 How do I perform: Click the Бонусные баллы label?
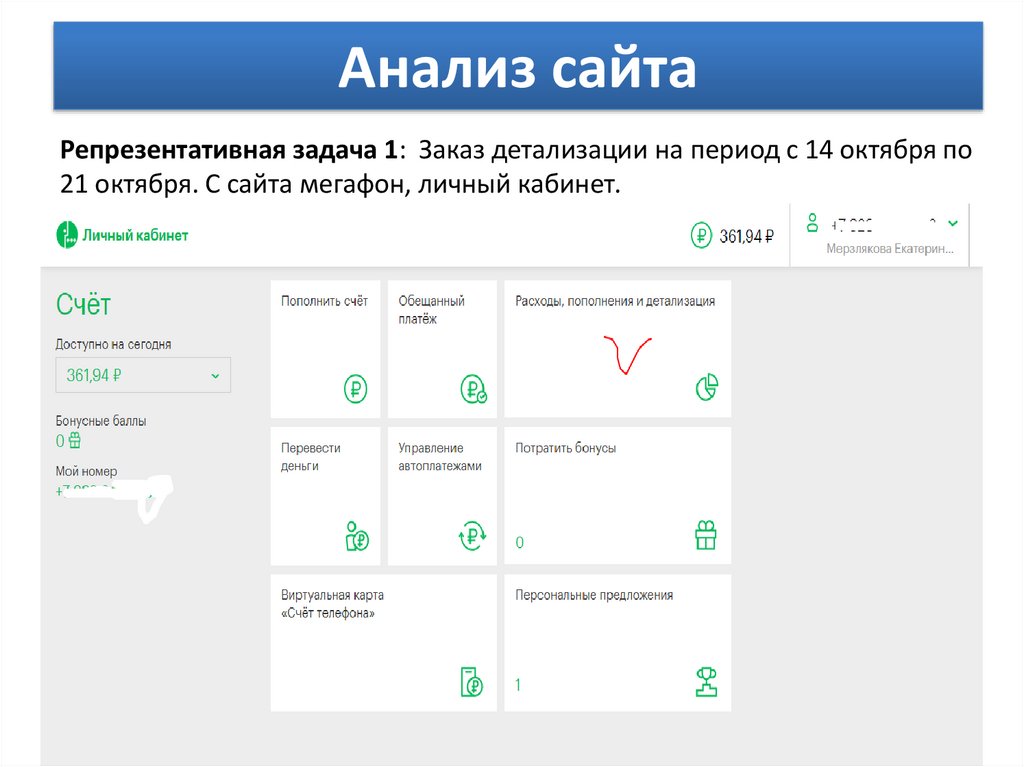(101, 421)
